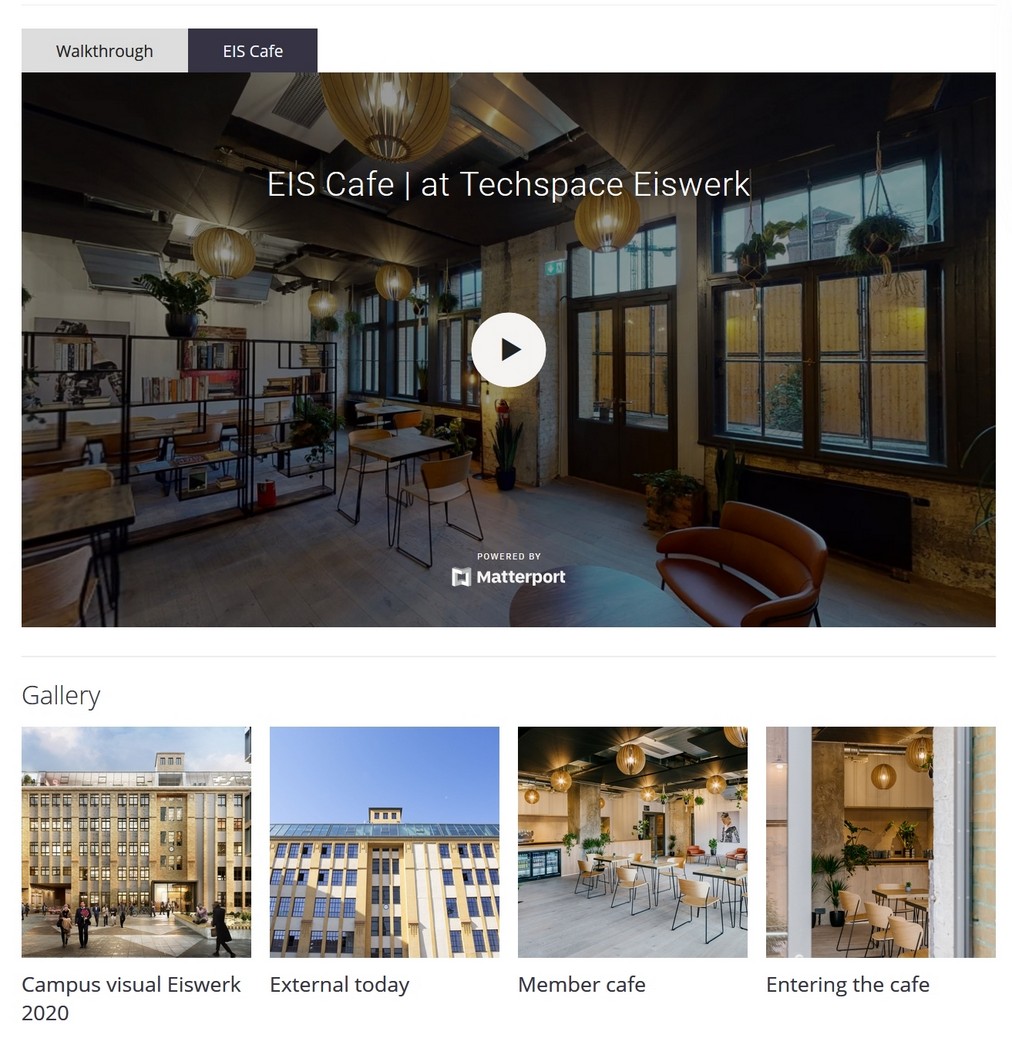View the Member cafe gallery photo

coord(633,841)
